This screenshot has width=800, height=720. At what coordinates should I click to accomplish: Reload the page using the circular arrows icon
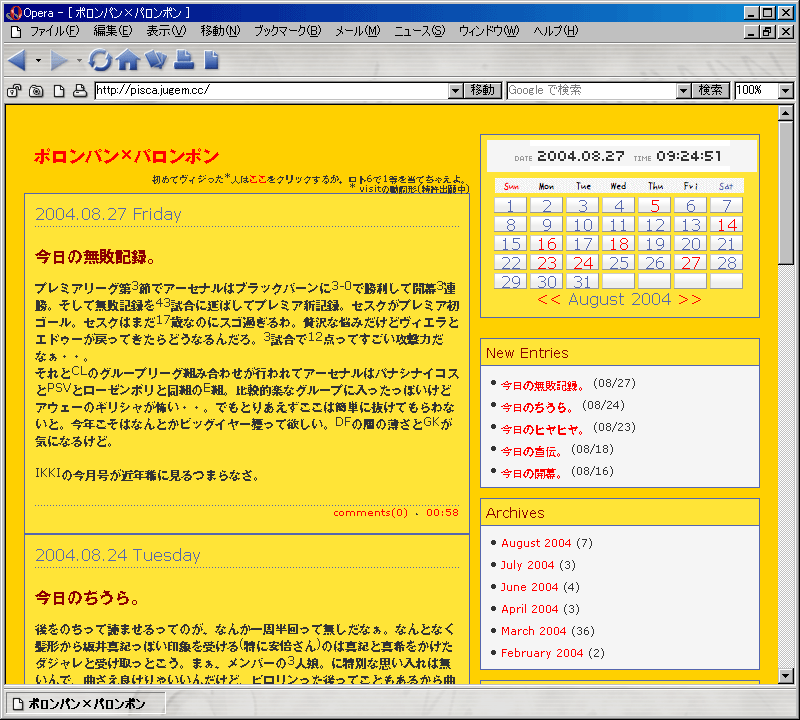point(100,60)
